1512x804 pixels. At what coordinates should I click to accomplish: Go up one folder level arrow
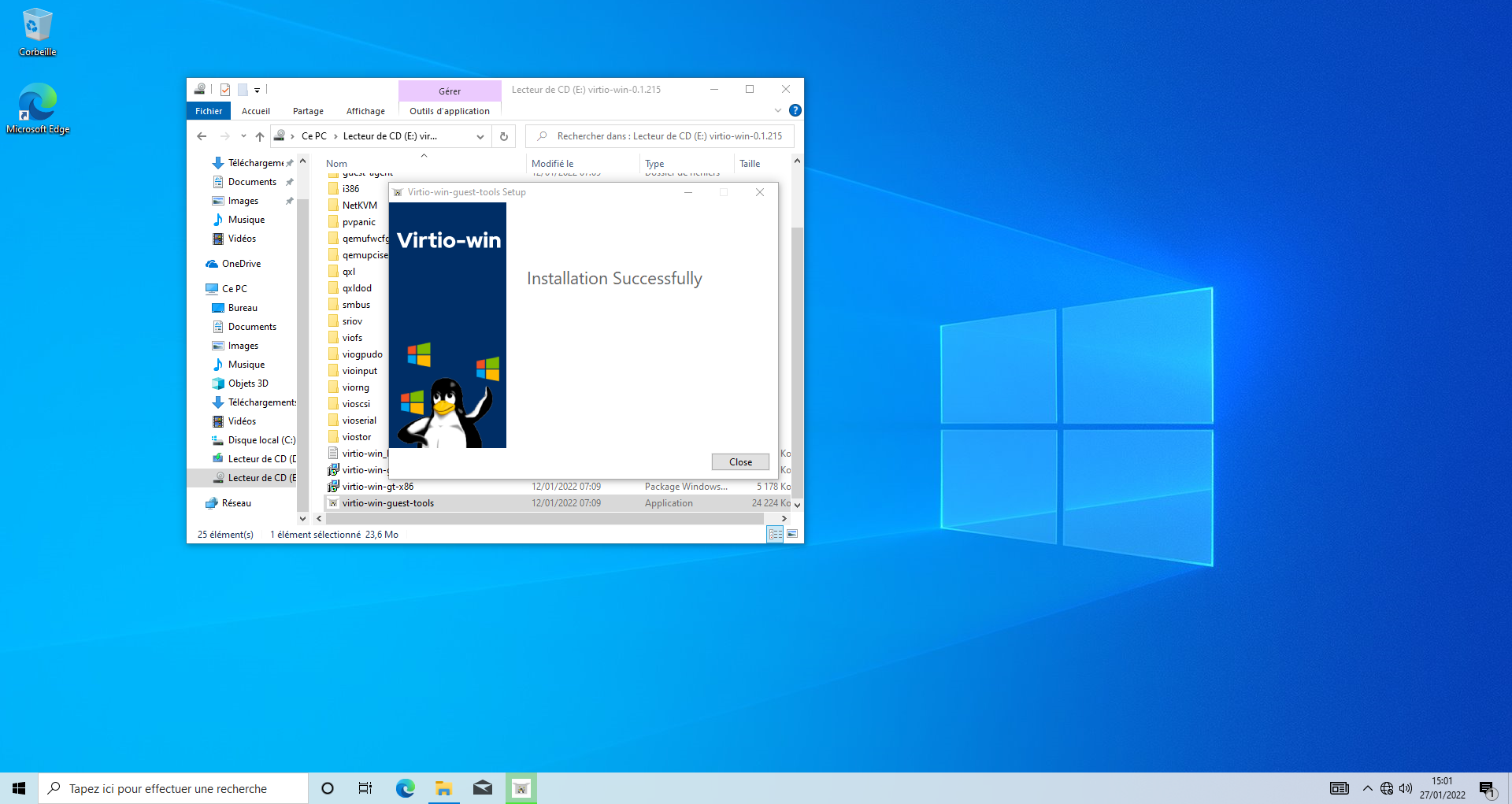point(260,136)
